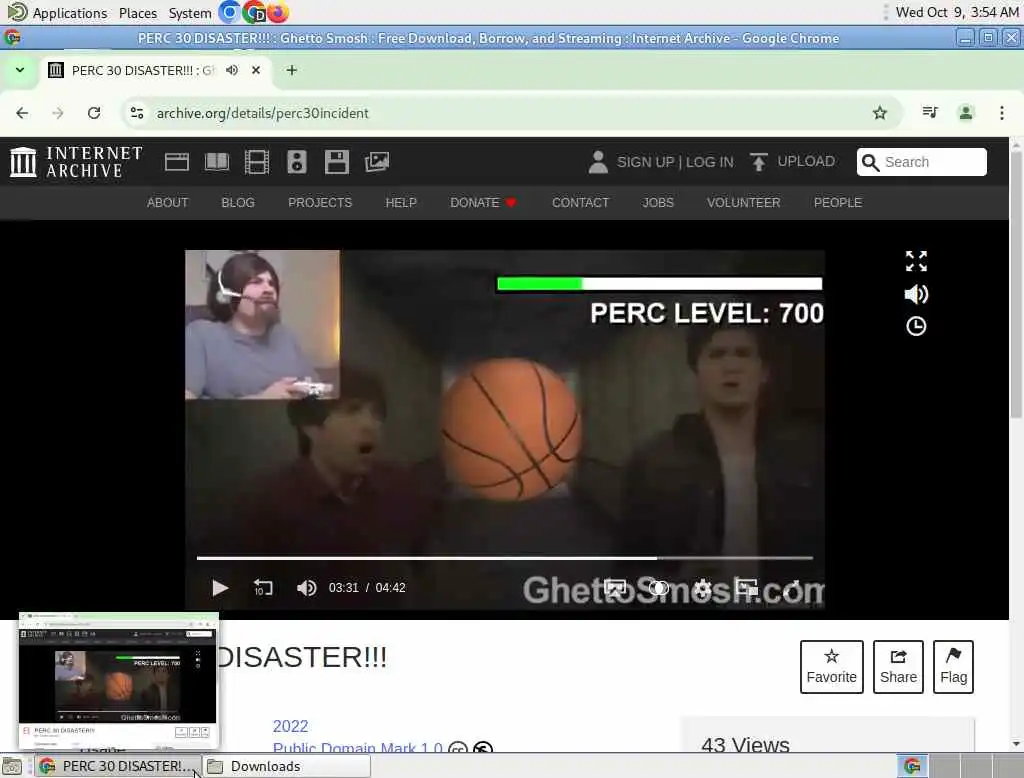Open the tab search dropdown arrow

tap(20, 70)
